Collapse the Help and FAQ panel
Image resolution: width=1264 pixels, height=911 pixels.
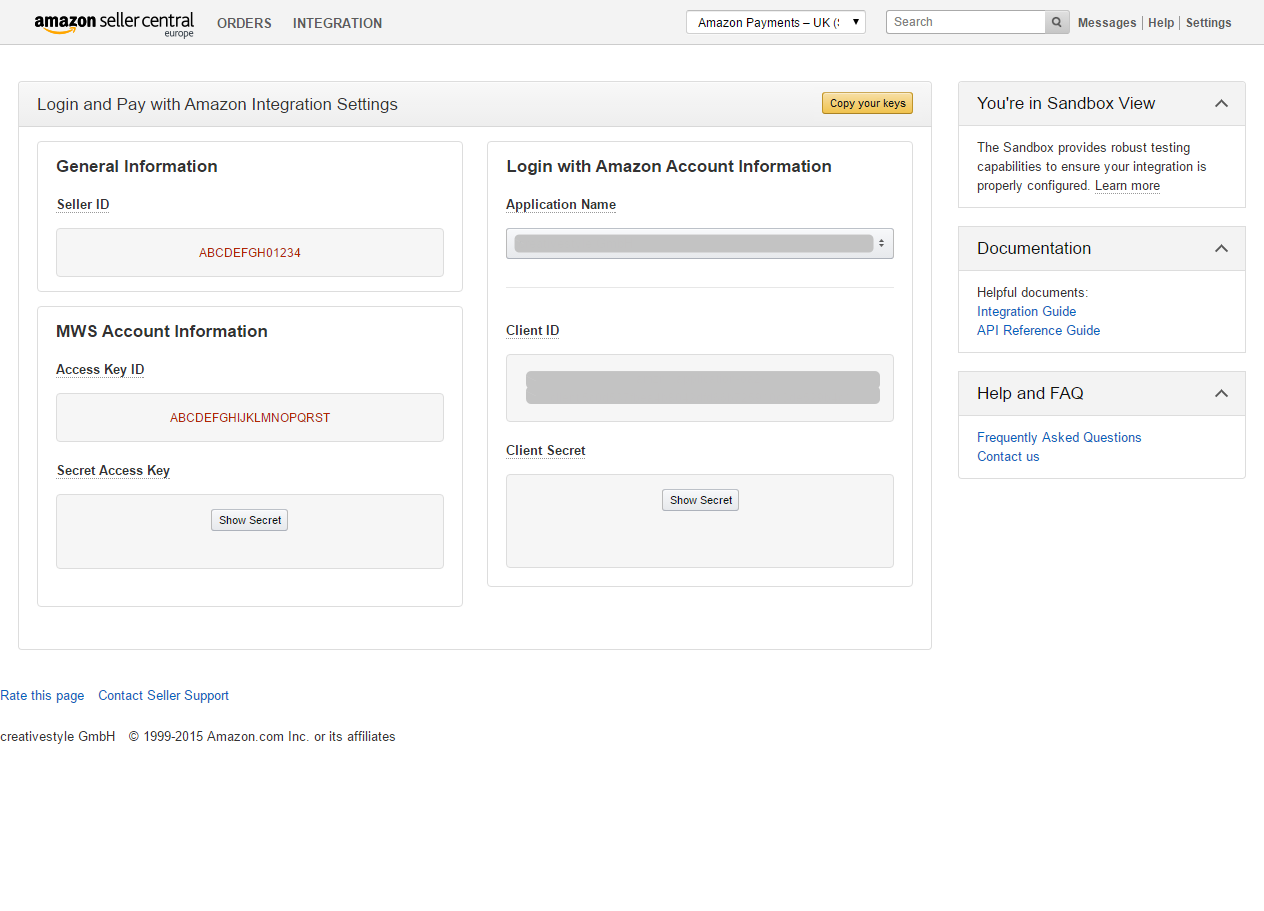1221,394
